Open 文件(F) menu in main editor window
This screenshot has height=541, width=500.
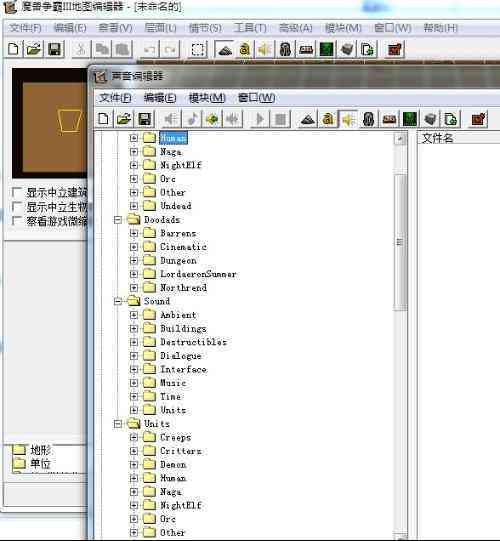(25, 28)
